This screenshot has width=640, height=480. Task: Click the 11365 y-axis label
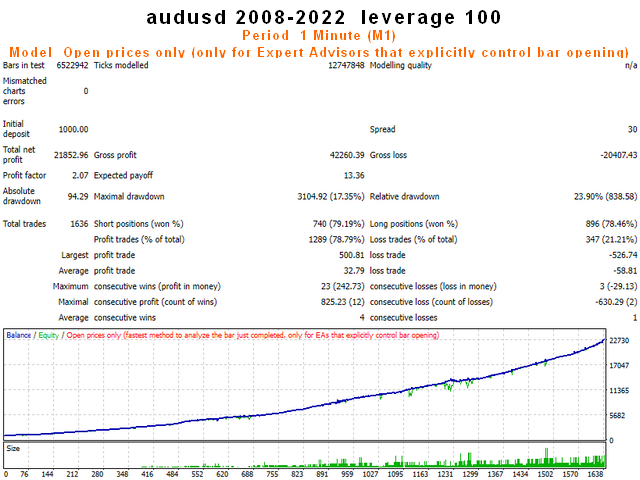[619, 391]
